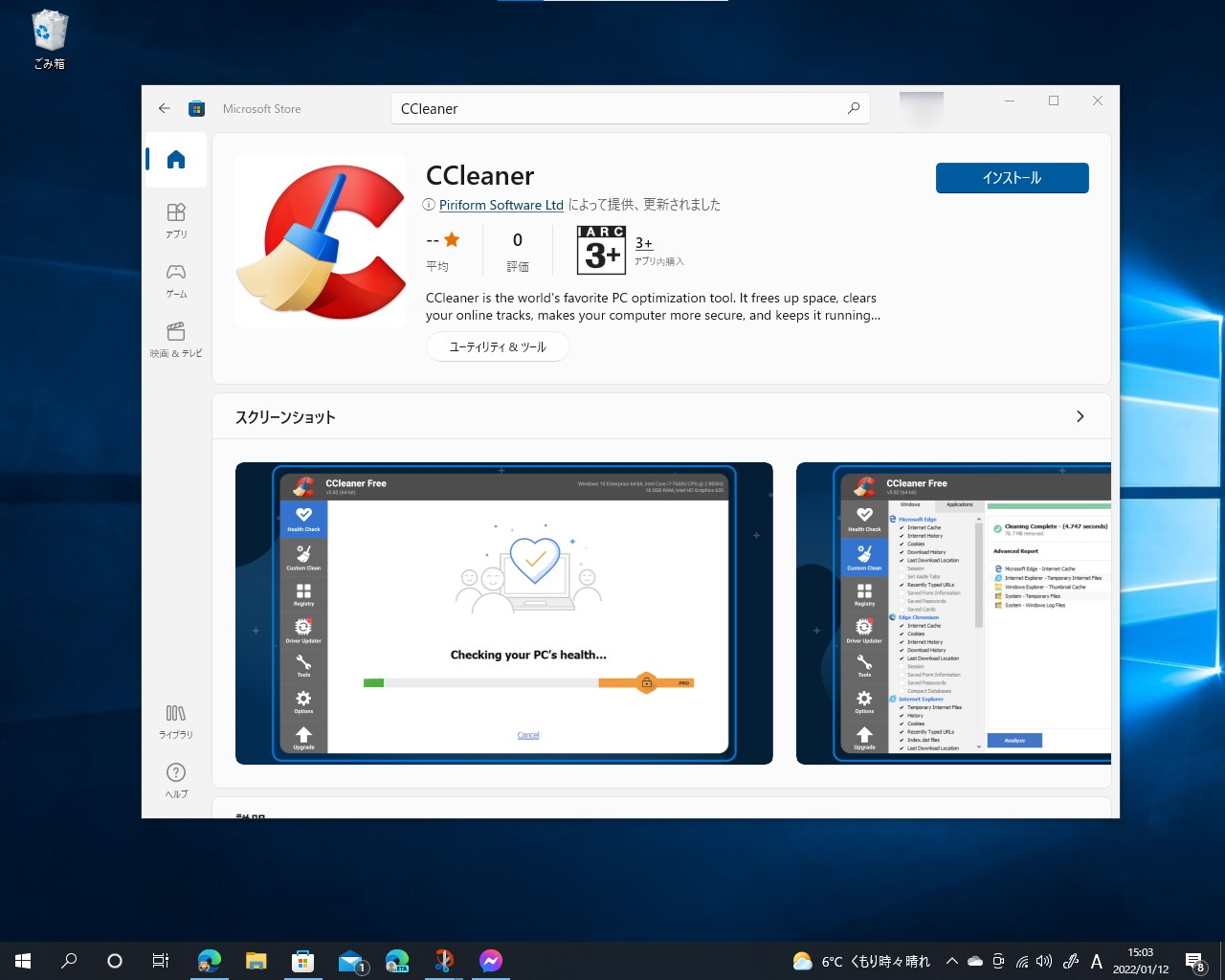Screen dimensions: 1225x980
Task: Maximize the Microsoft Store window
Action: click(x=1054, y=100)
